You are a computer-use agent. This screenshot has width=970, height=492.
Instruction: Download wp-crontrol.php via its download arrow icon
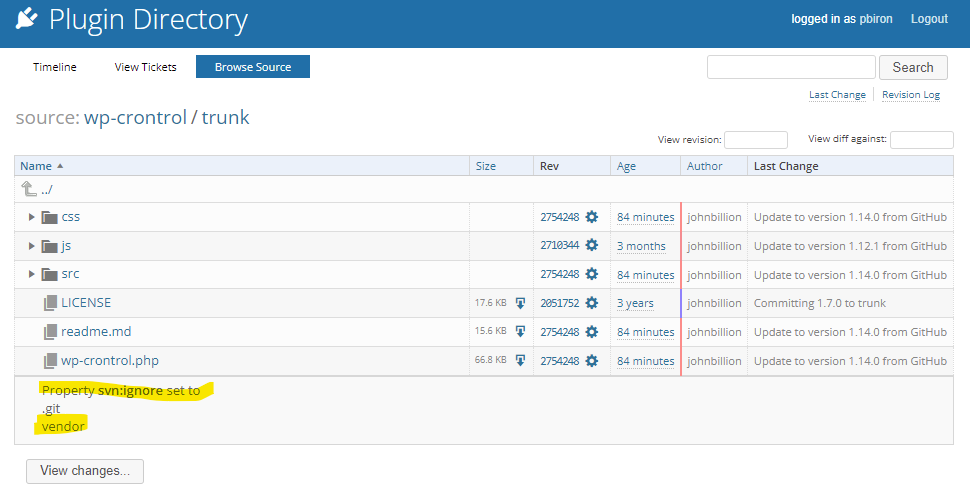520,360
